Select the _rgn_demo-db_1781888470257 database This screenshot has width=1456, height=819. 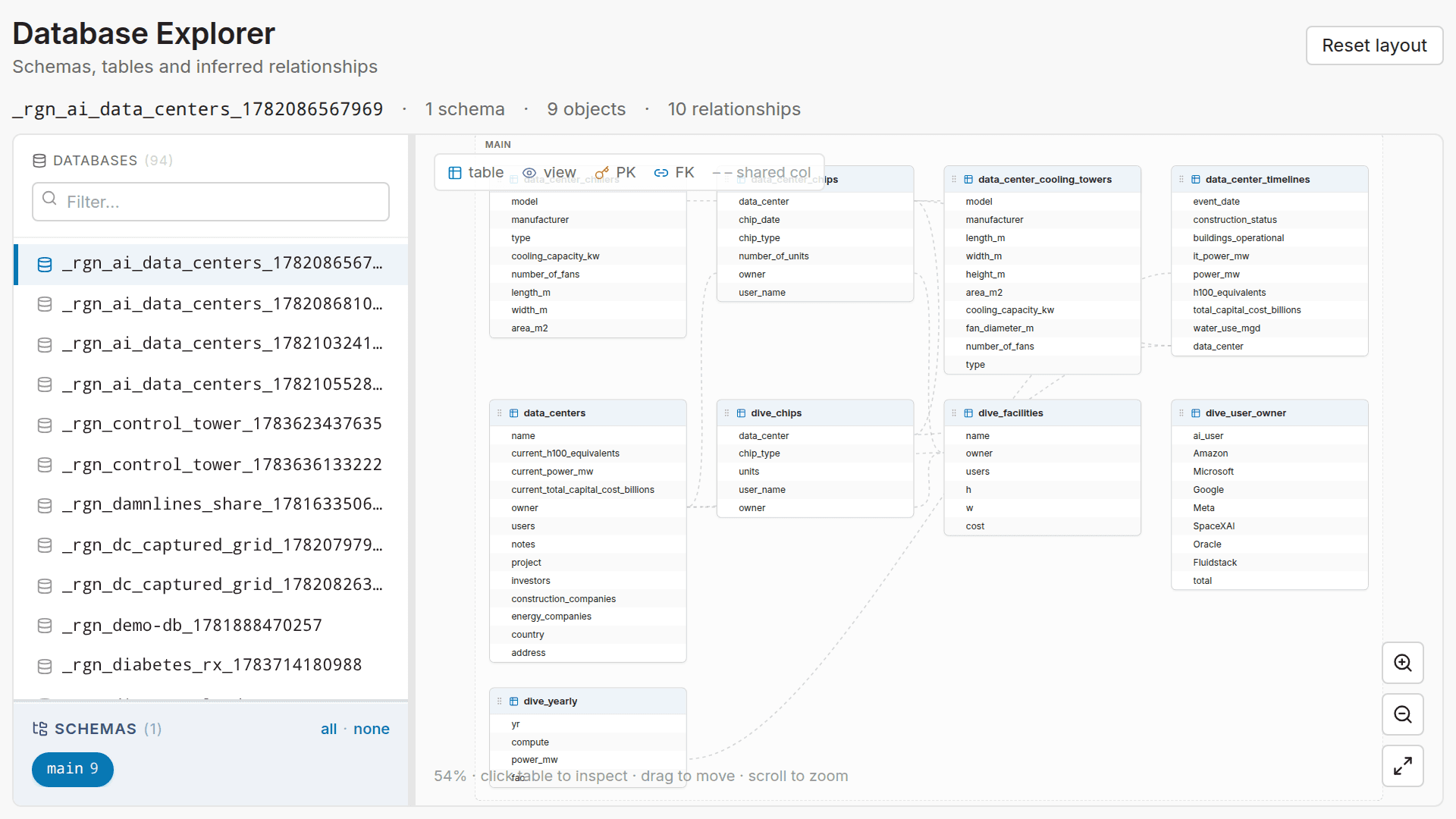tap(212, 626)
